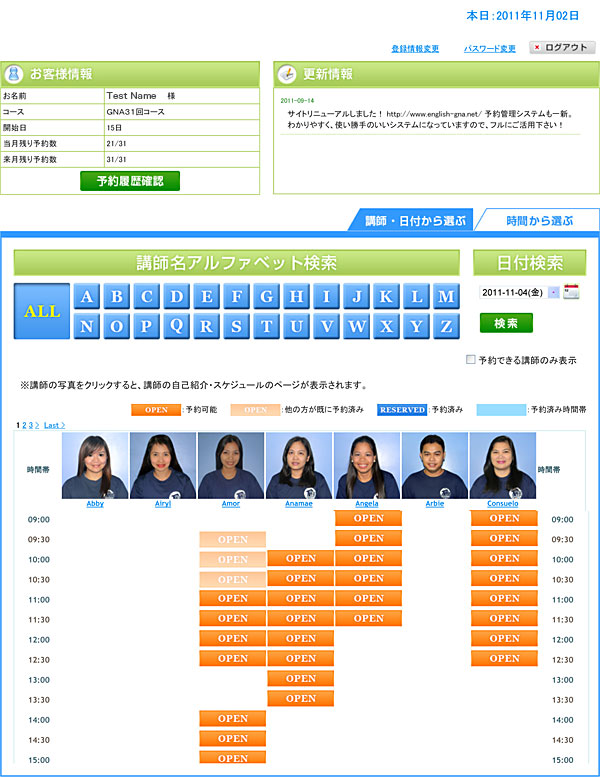Filter teachers by letter Q

(x=176, y=326)
